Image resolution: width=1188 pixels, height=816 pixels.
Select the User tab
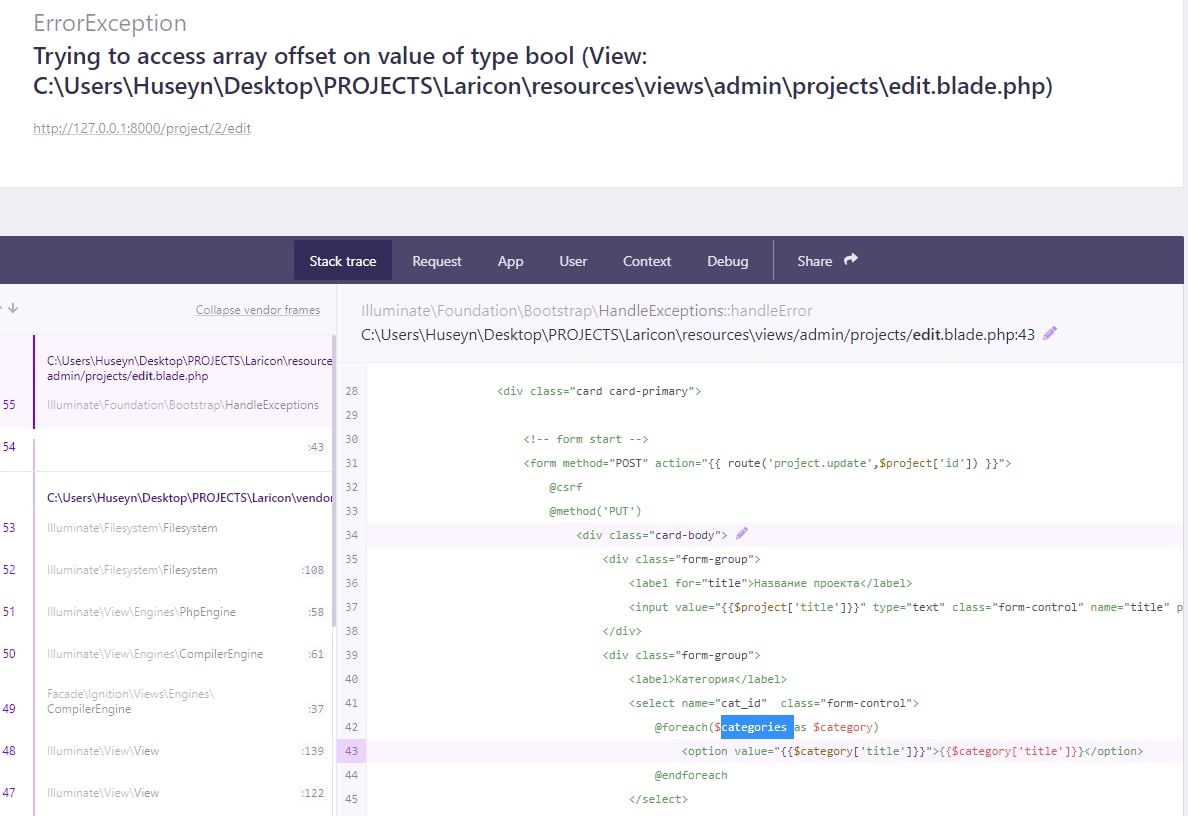click(x=573, y=261)
